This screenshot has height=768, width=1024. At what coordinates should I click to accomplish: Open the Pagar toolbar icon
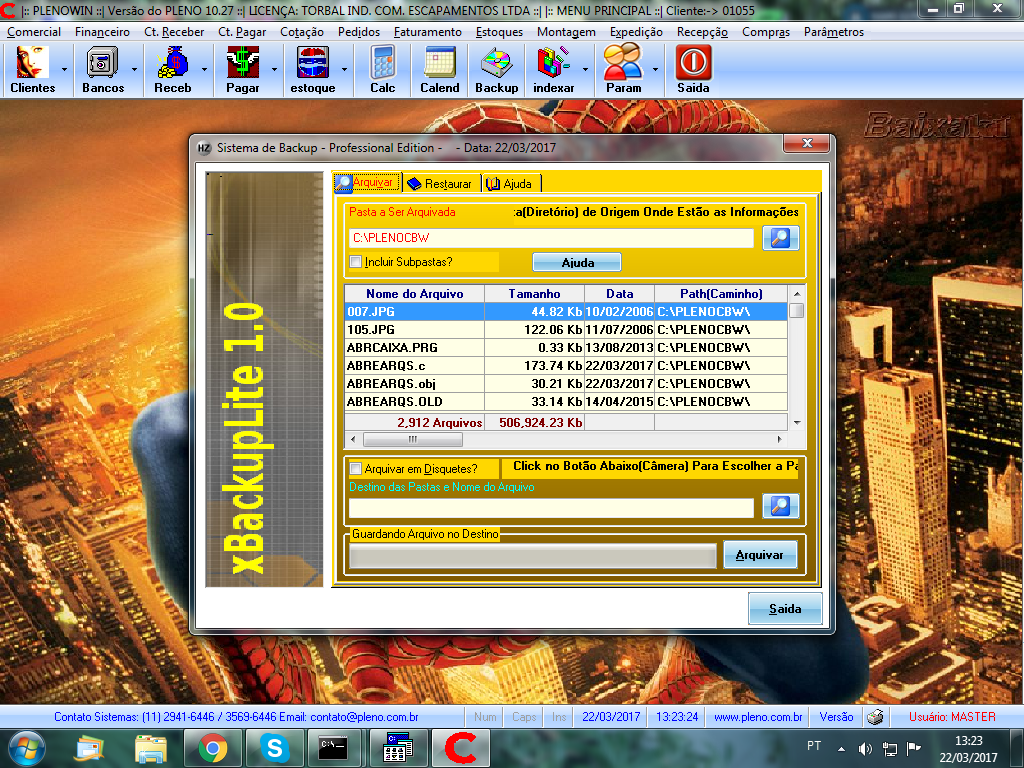pyautogui.click(x=242, y=69)
